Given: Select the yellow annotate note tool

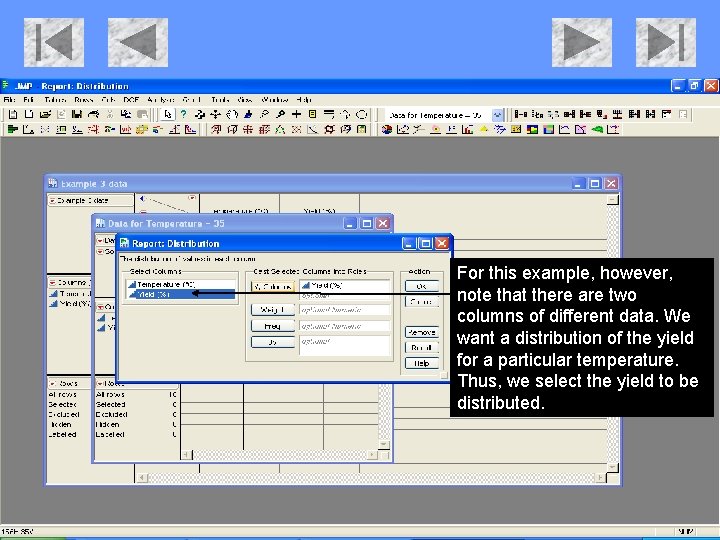Looking at the screenshot, I should (313, 114).
